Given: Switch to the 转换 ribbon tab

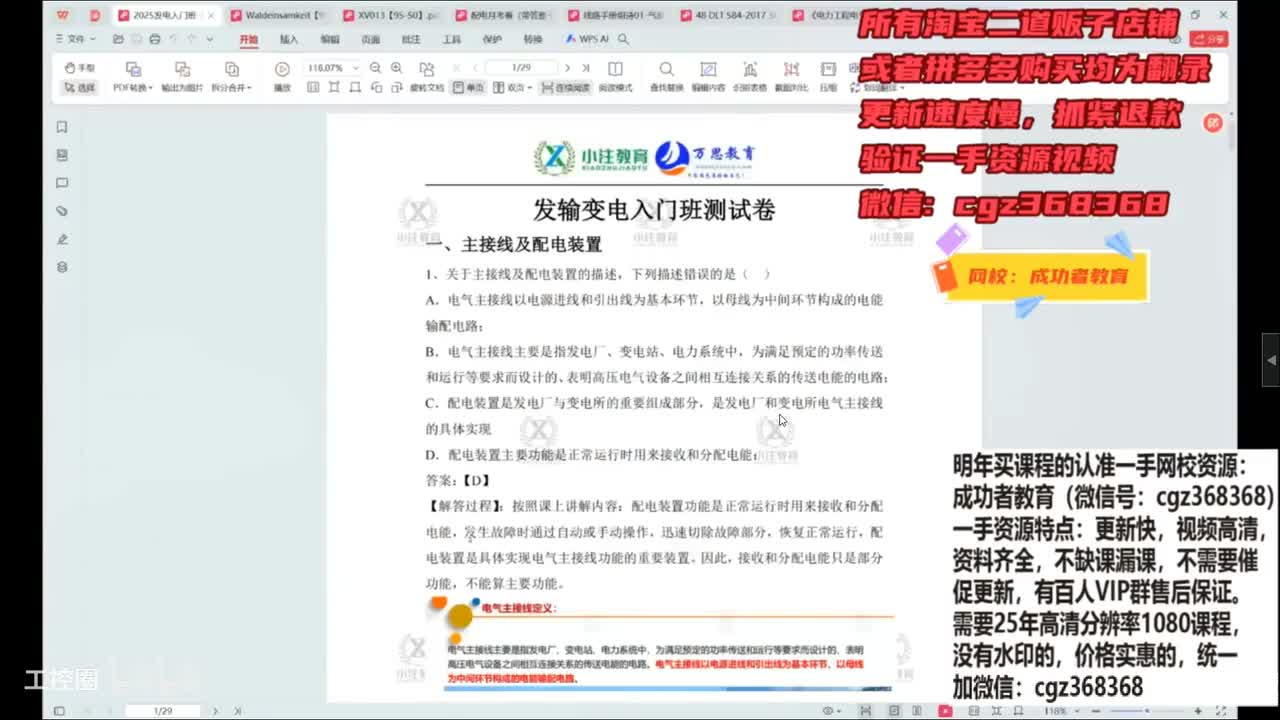Looking at the screenshot, I should click(x=533, y=40).
